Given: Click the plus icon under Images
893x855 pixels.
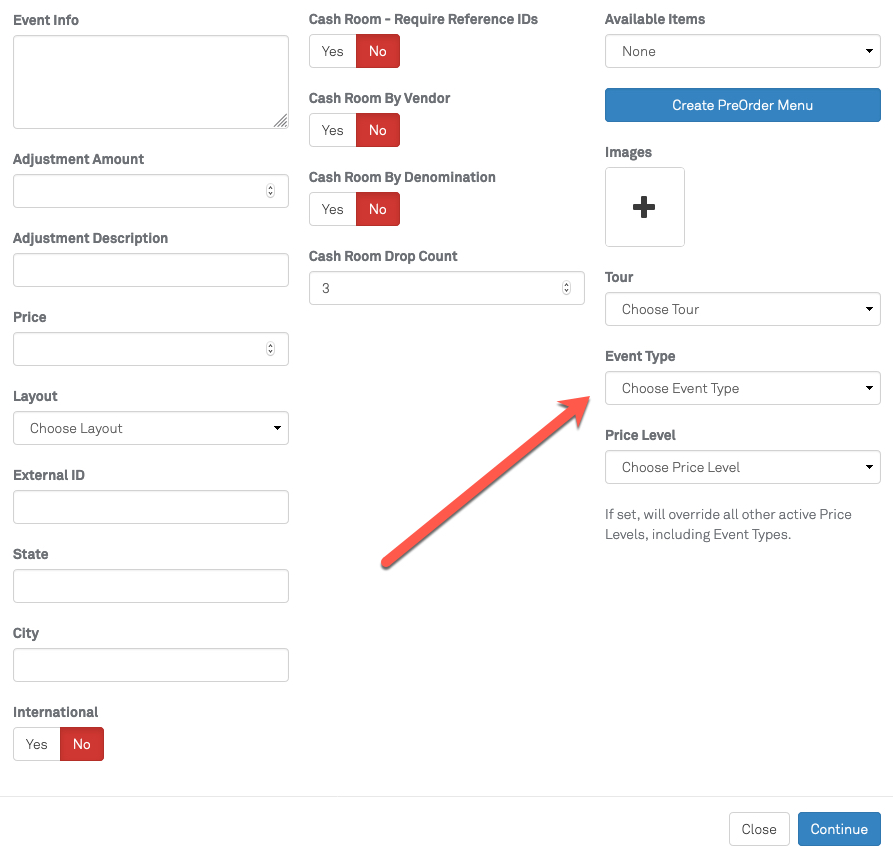Looking at the screenshot, I should (644, 207).
